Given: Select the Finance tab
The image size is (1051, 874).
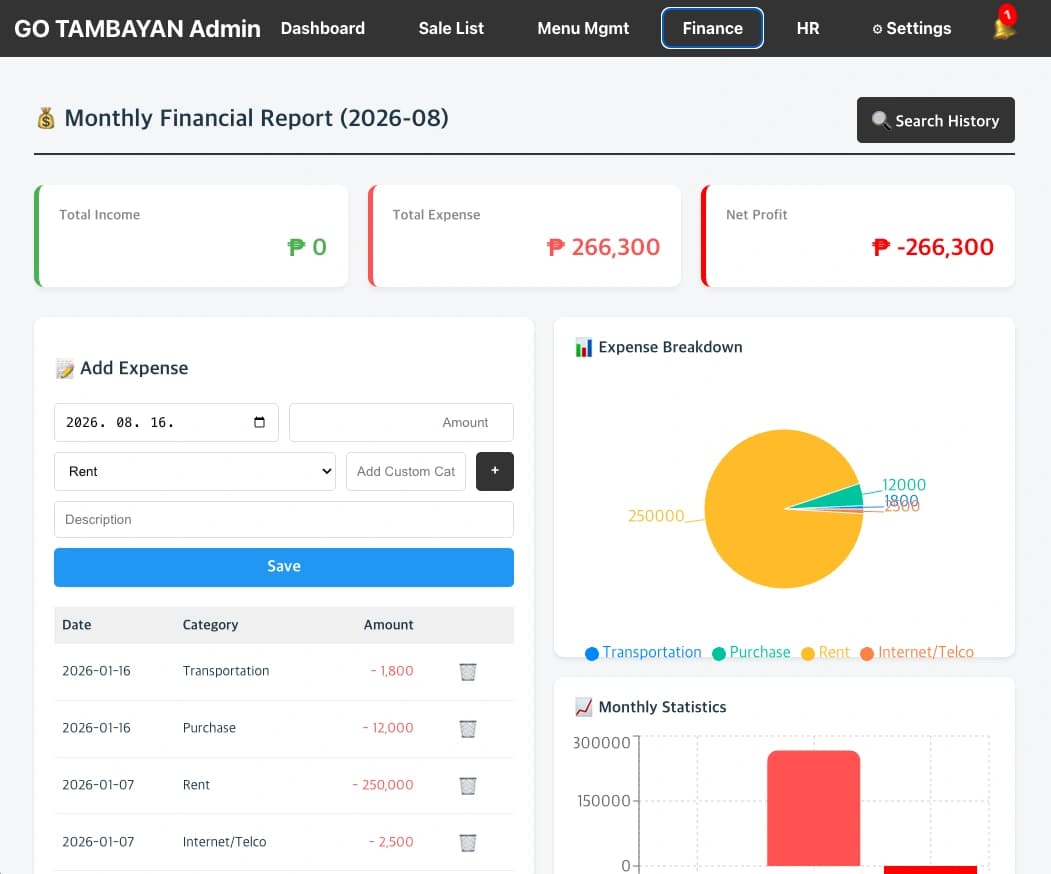Looking at the screenshot, I should [712, 28].
